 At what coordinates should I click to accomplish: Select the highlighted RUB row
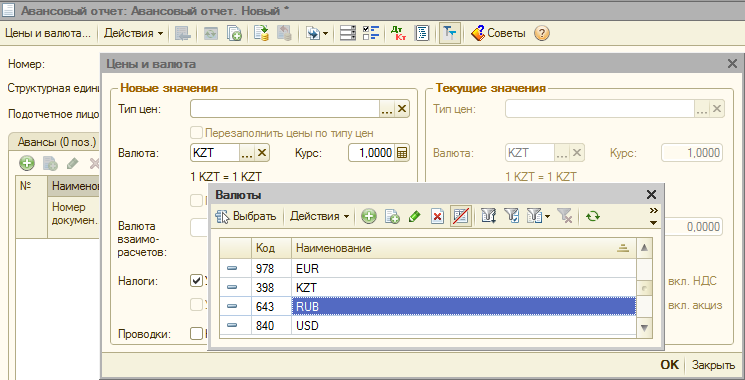coord(427,307)
